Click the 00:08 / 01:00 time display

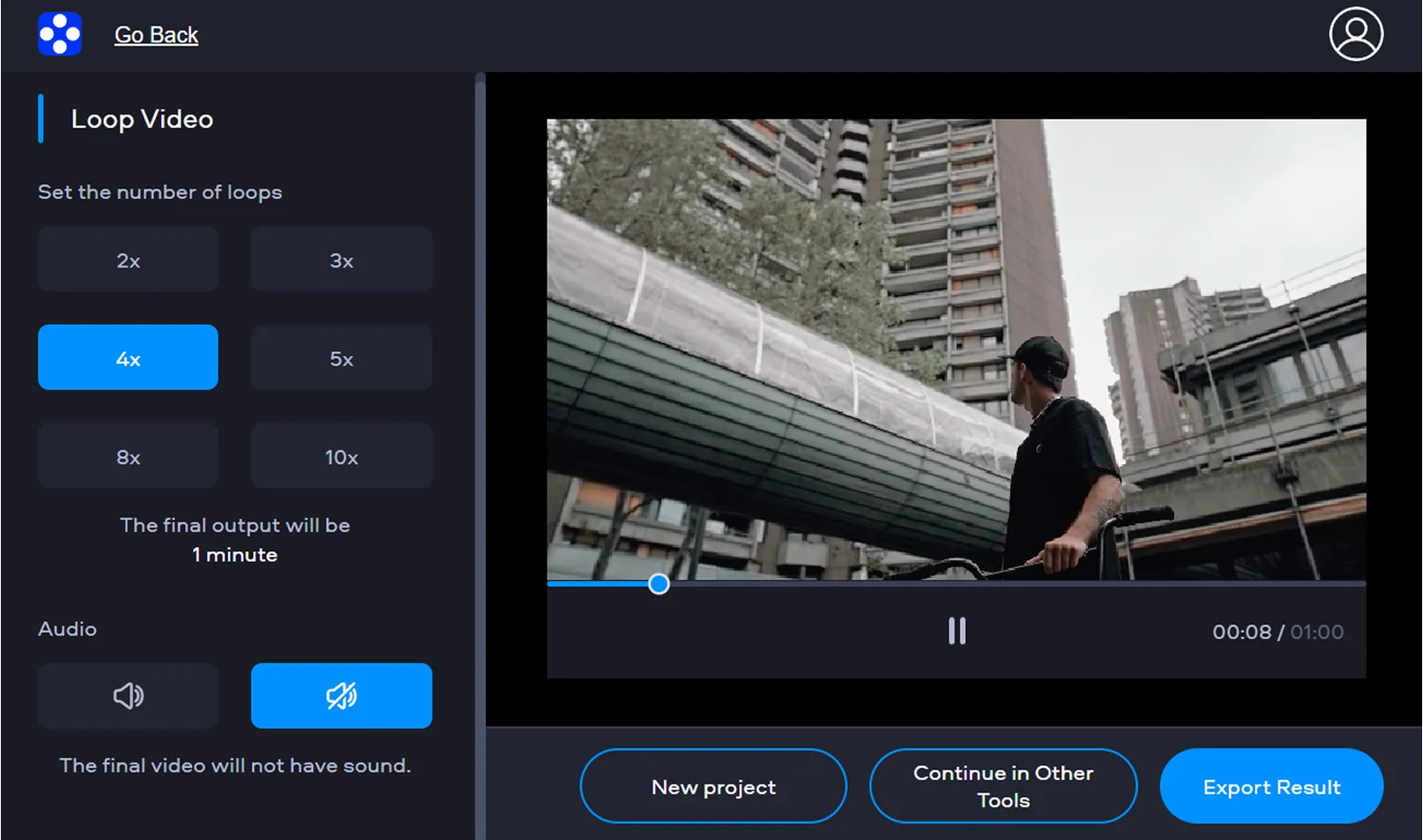pyautogui.click(x=1277, y=632)
